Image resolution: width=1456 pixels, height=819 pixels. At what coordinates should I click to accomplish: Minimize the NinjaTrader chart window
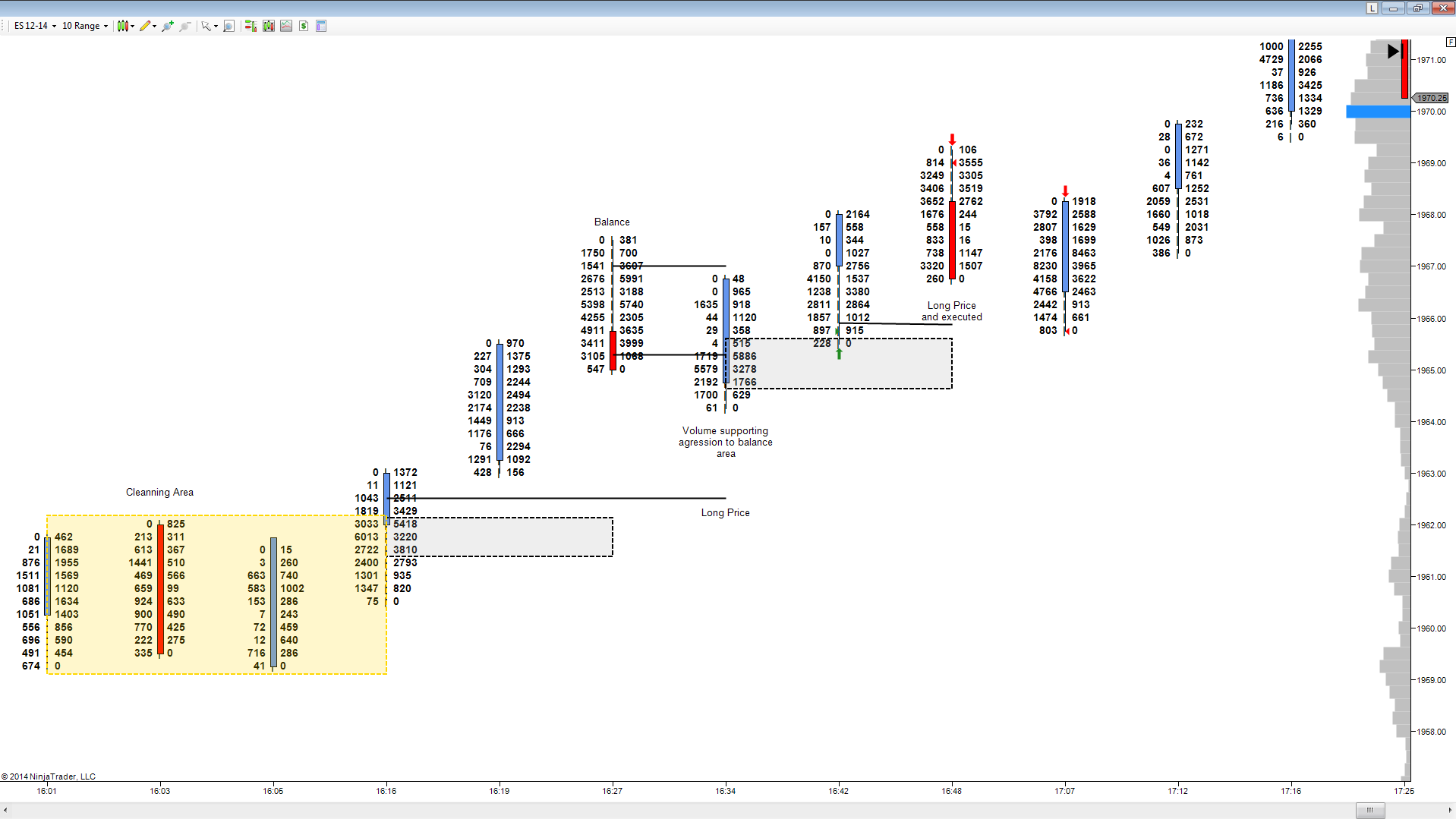1394,8
